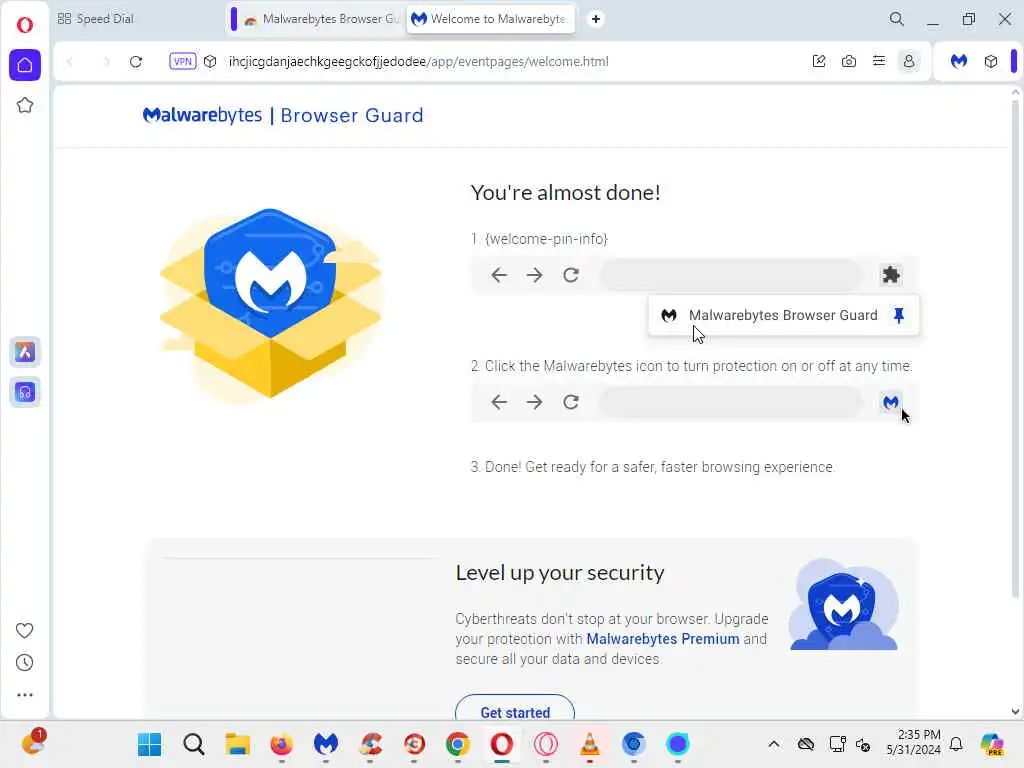Open the extensions cube icon in toolbar
The width and height of the screenshot is (1024, 768).
point(991,61)
